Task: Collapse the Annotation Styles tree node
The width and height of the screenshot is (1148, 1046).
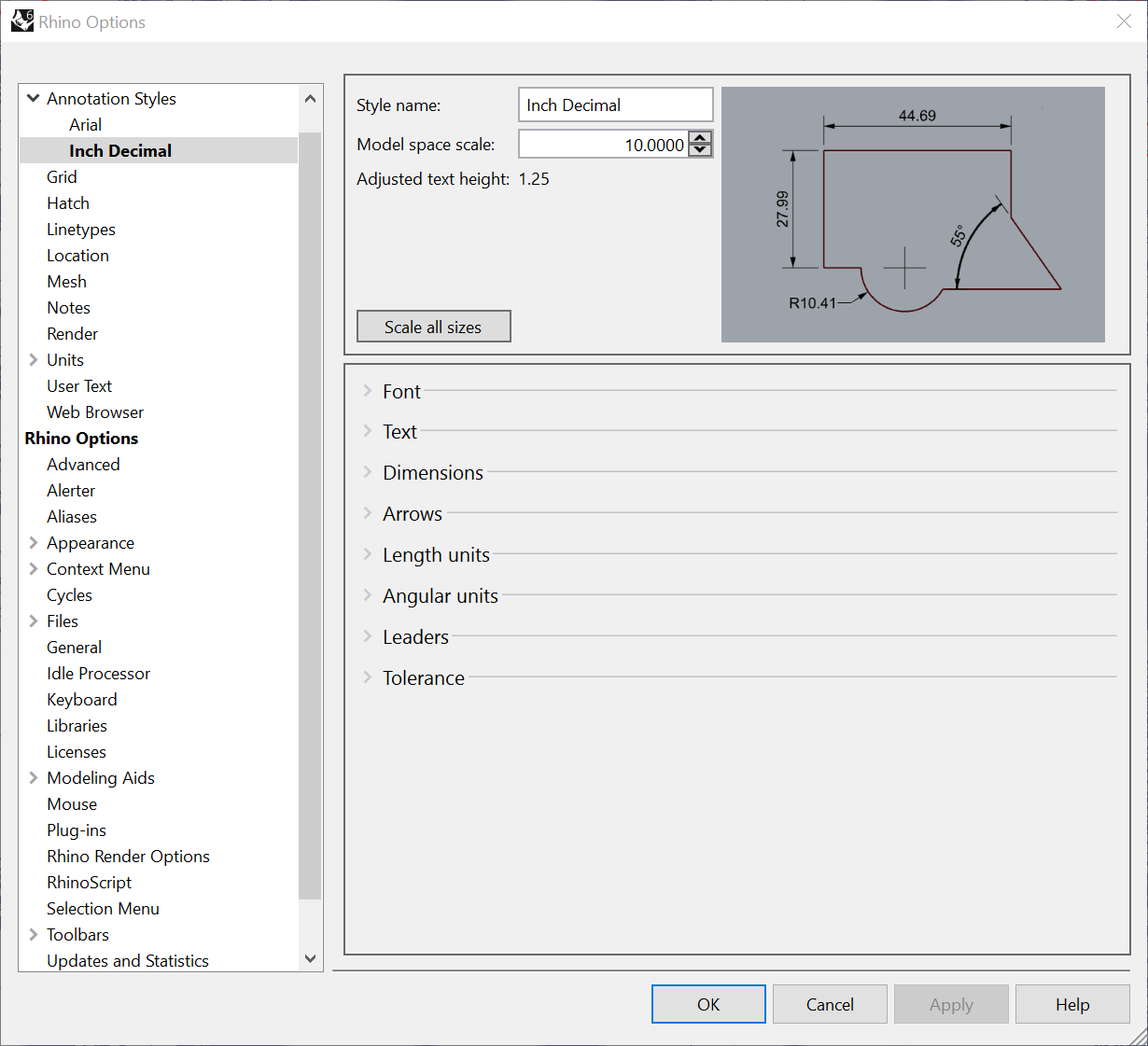Action: pyautogui.click(x=32, y=98)
